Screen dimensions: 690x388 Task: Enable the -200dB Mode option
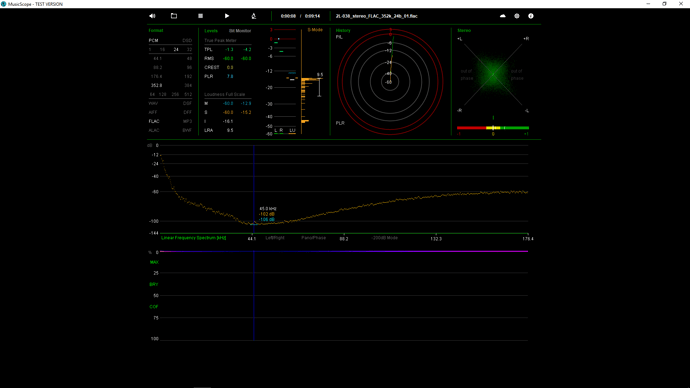tap(385, 238)
